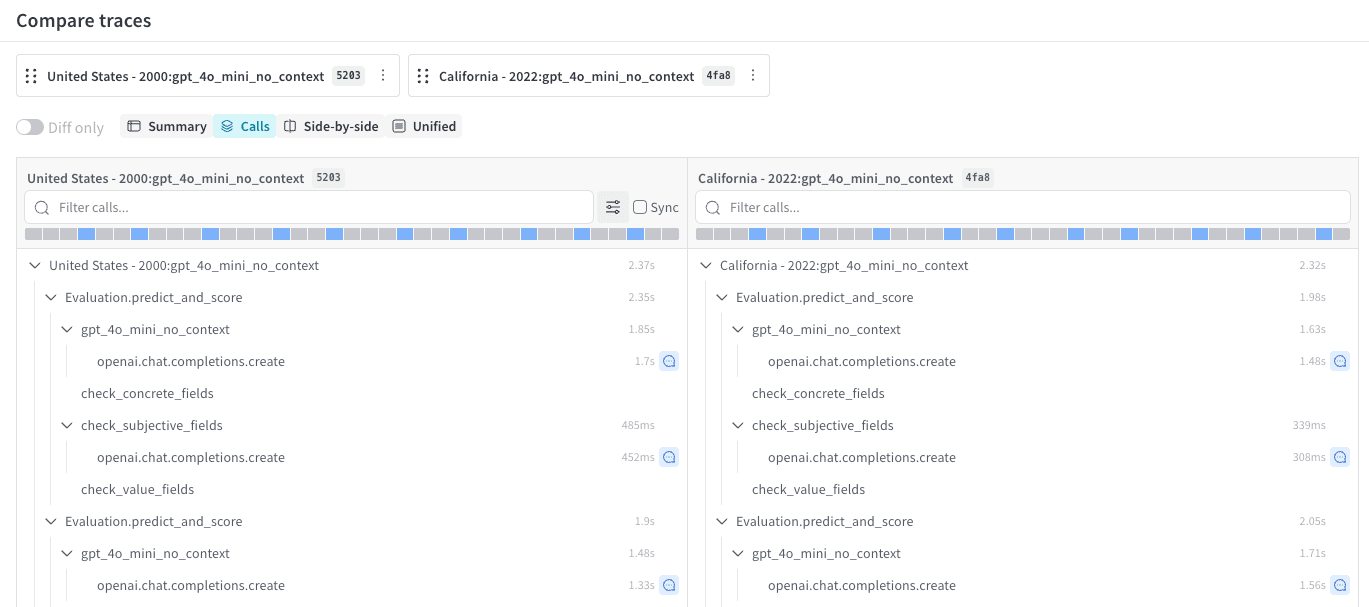The image size is (1369, 607).
Task: Grab the drag handle on the United States trace chip
Action: click(x=31, y=76)
